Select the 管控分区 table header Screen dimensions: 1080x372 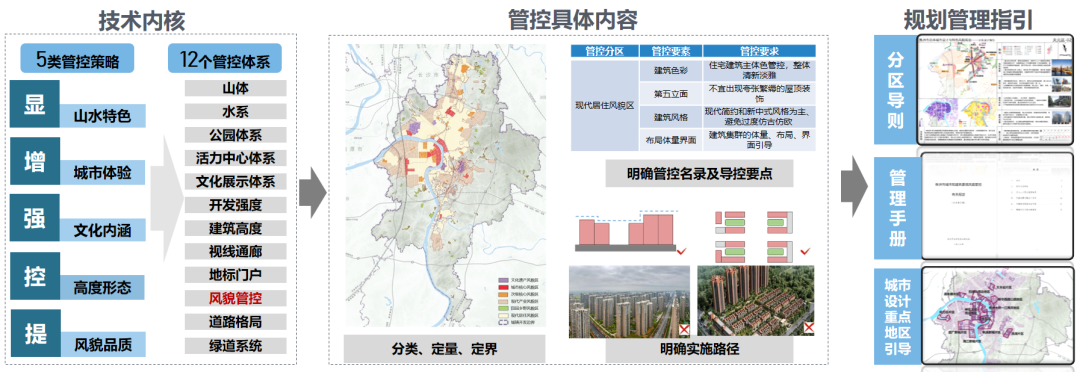point(605,51)
